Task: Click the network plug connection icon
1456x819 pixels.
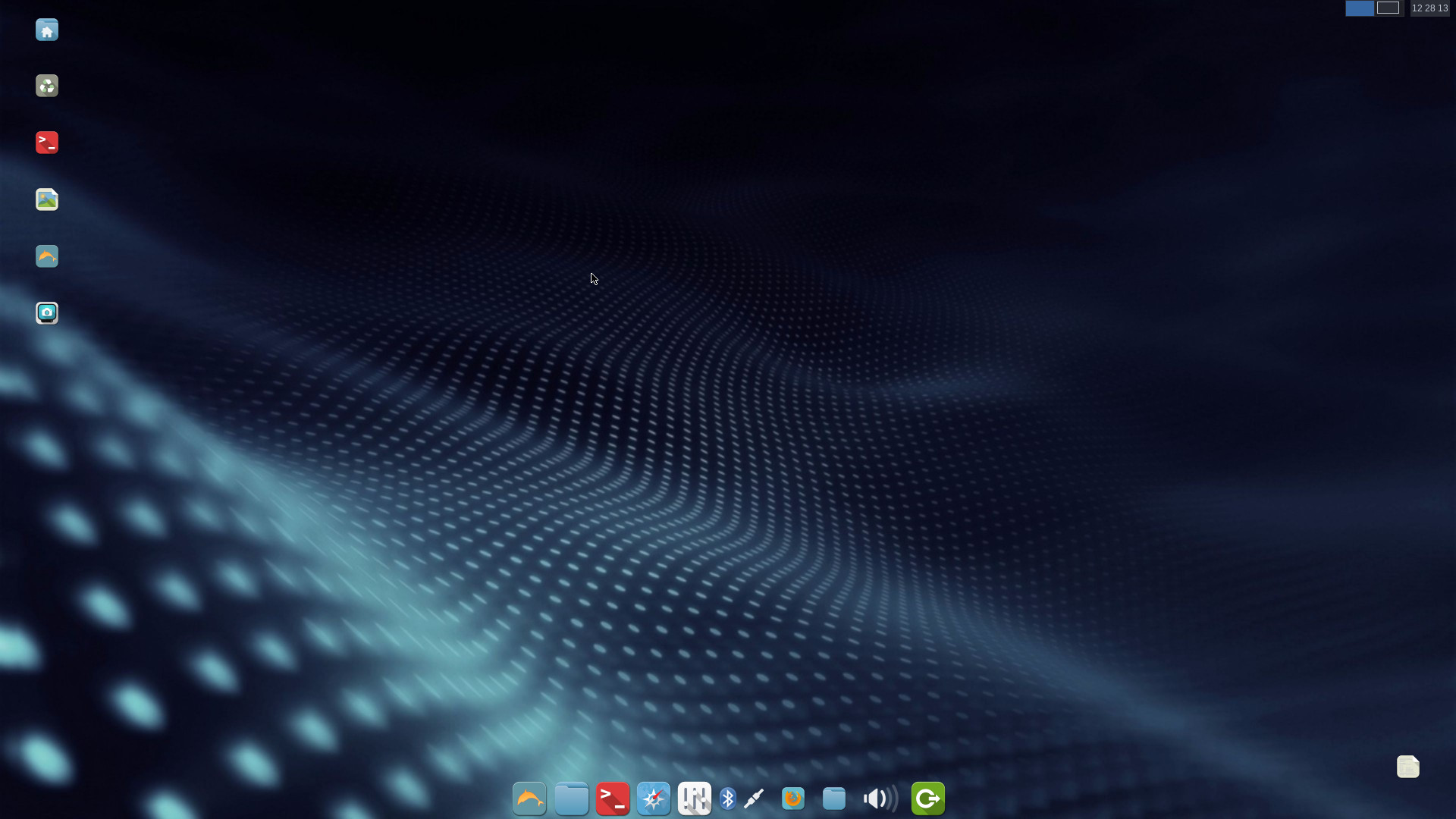Action: click(754, 799)
